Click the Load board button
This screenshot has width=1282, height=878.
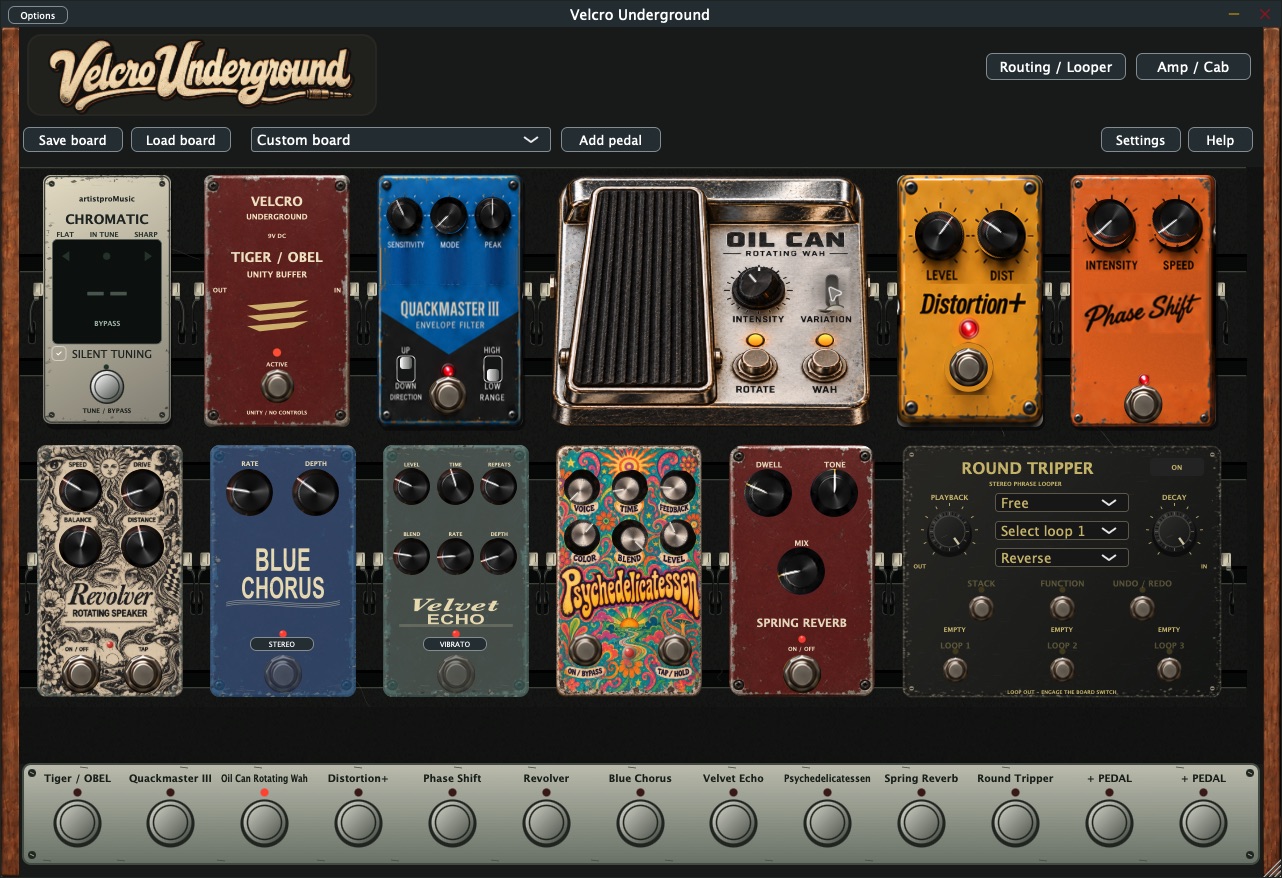(181, 140)
